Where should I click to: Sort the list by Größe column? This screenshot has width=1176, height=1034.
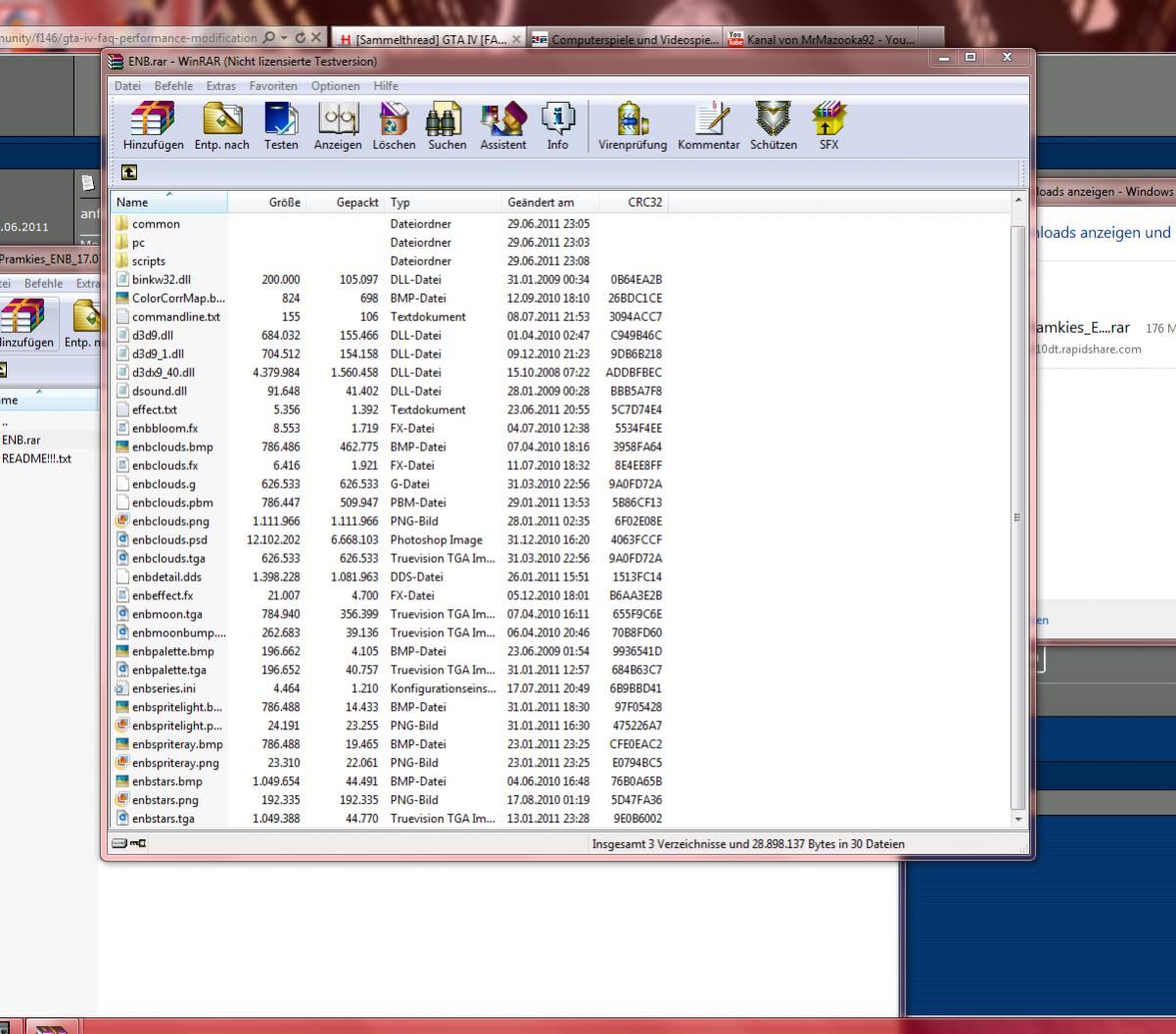point(266,203)
